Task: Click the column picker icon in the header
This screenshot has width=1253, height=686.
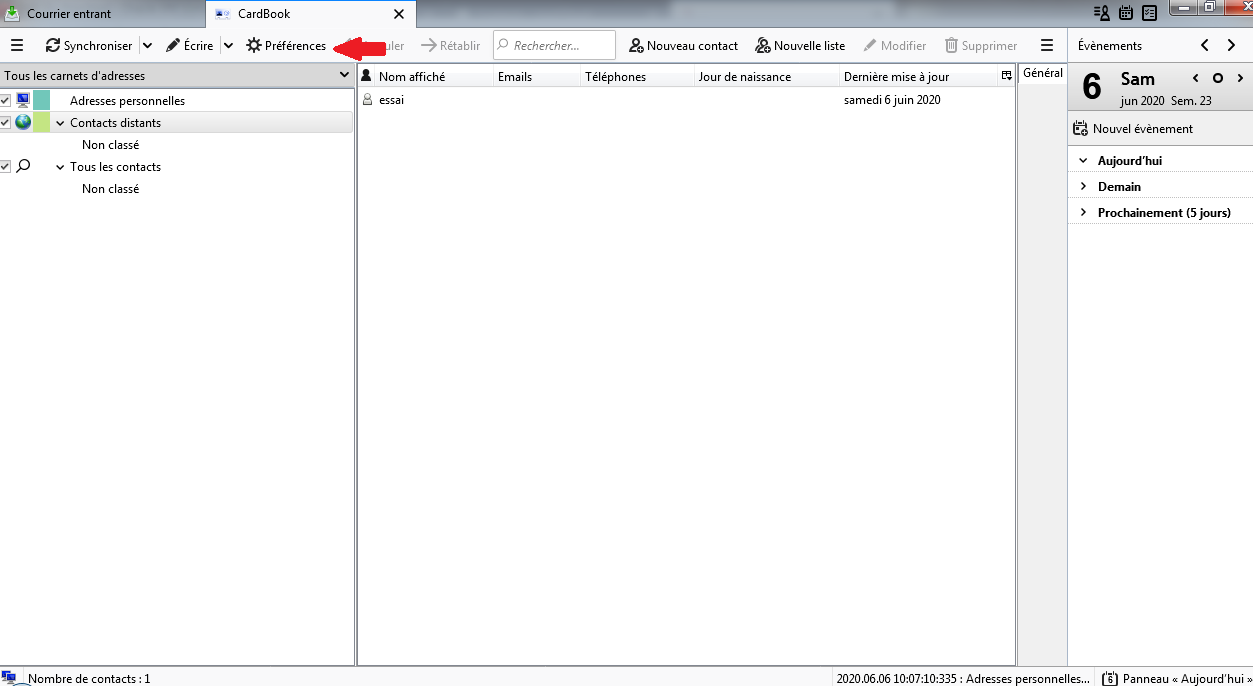Action: (x=1006, y=76)
